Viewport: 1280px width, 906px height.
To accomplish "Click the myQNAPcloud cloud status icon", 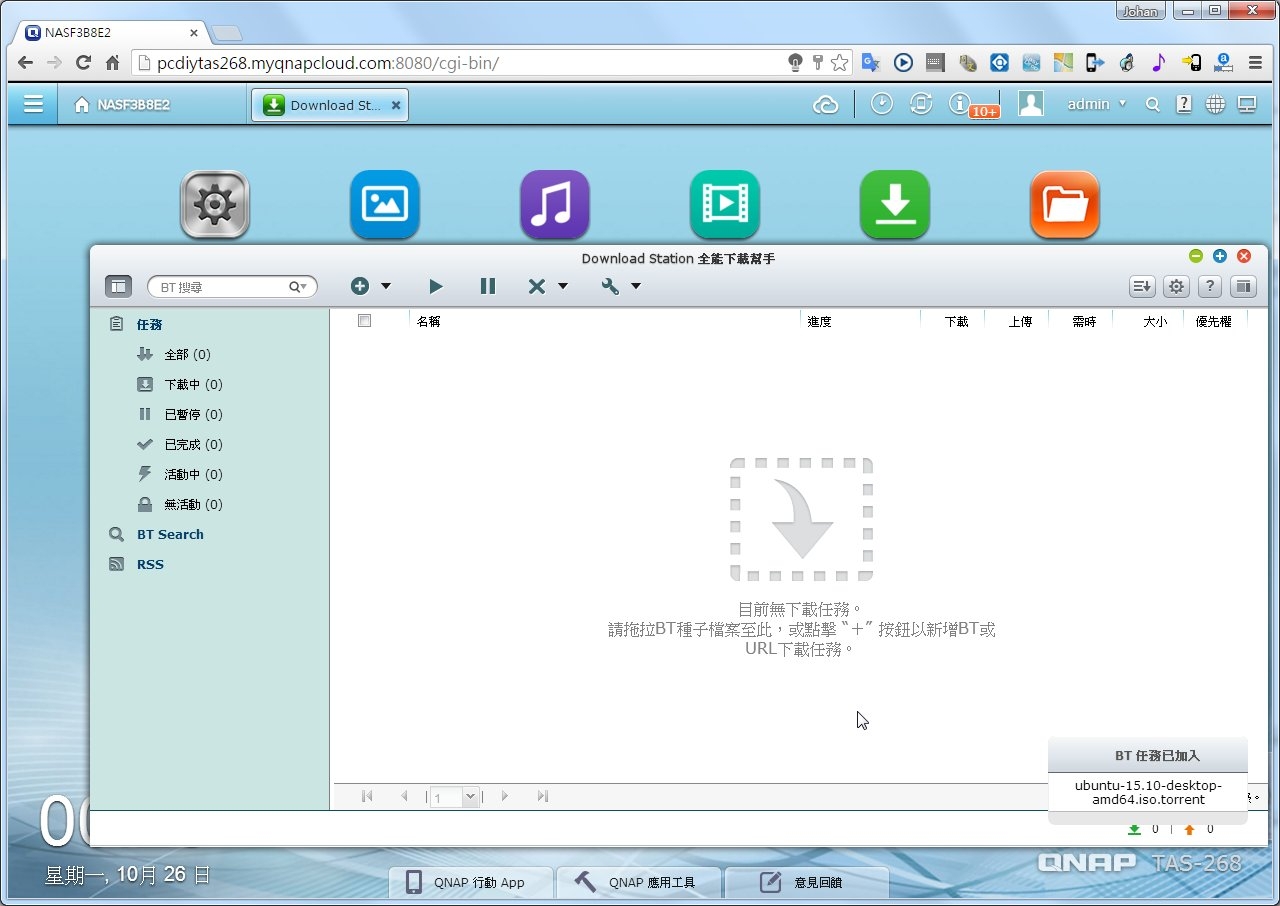I will pos(826,104).
